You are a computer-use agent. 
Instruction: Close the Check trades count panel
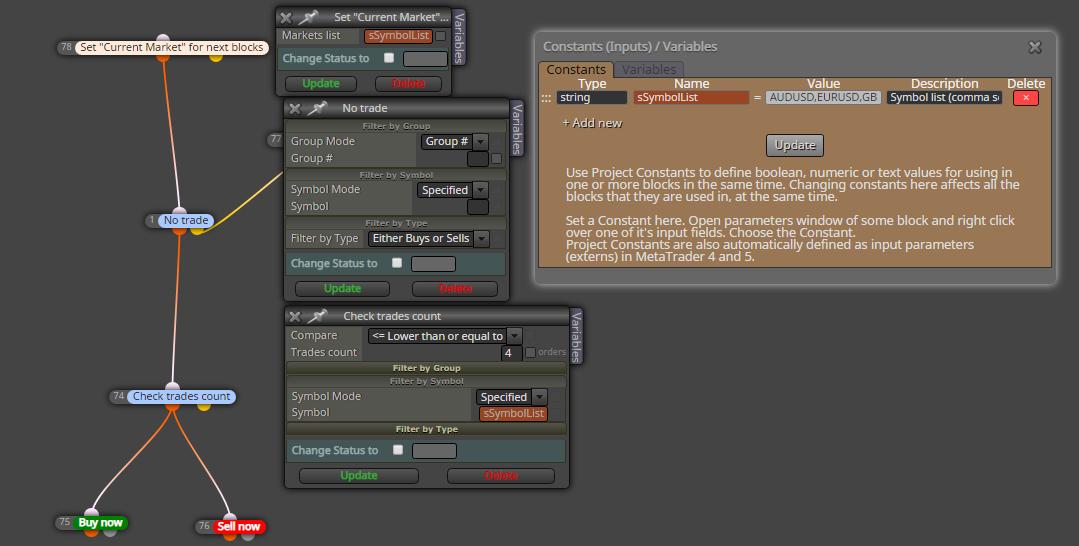[295, 316]
